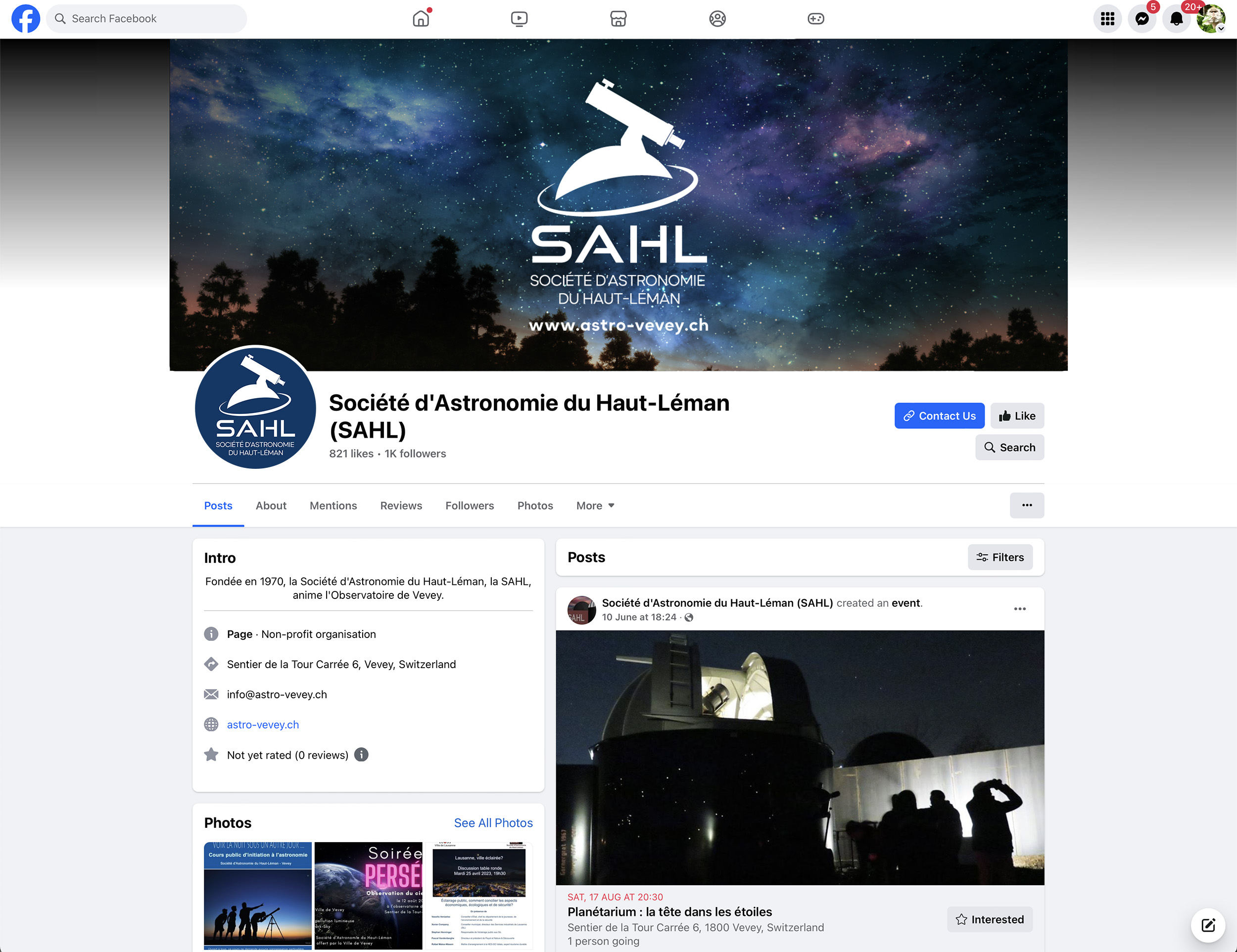Click the Contact Us button

pos(939,416)
